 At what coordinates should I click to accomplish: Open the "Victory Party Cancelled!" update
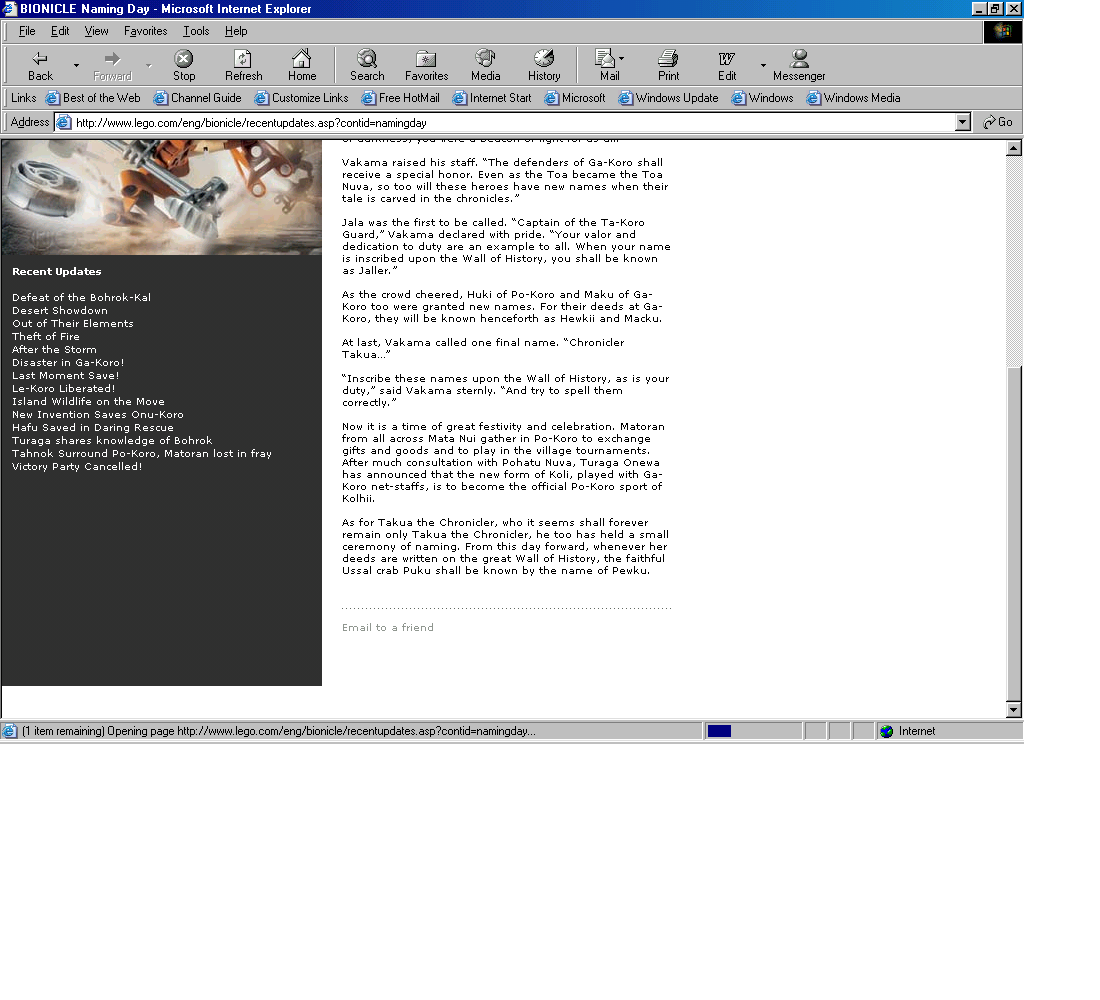click(x=77, y=467)
